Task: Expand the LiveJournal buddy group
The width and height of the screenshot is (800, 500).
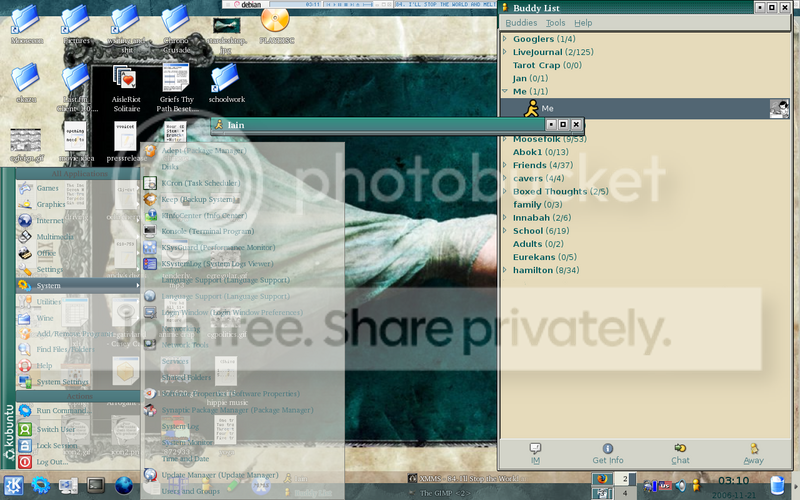Action: coord(505,52)
